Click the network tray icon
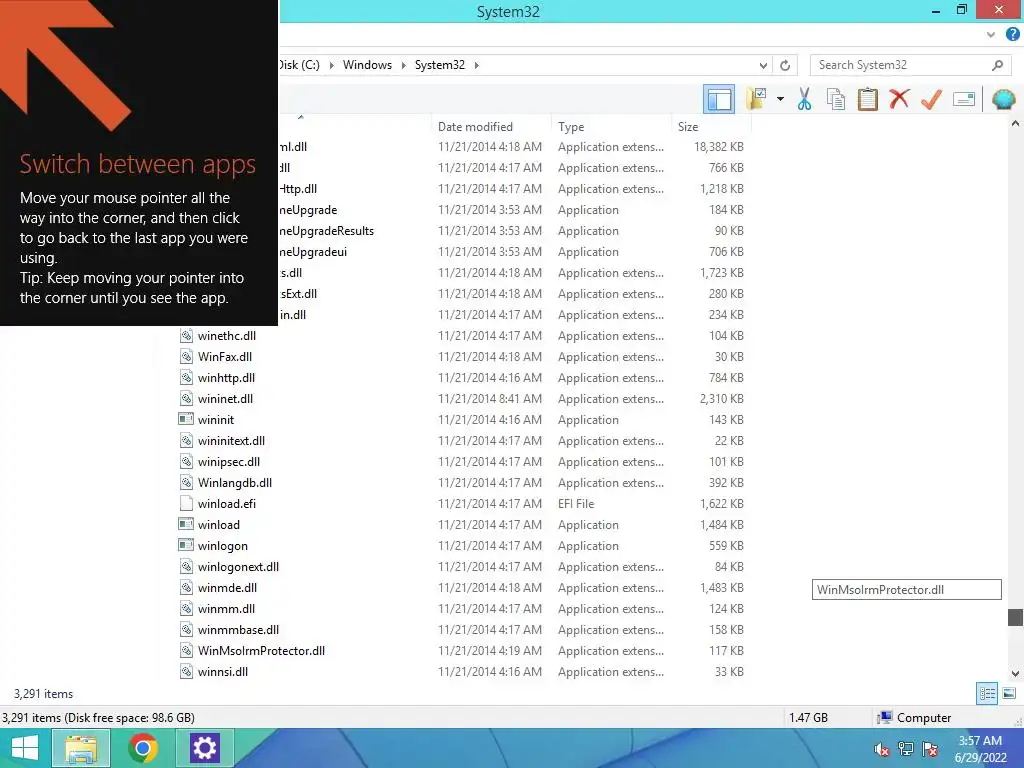The width and height of the screenshot is (1024, 768). tap(905, 750)
